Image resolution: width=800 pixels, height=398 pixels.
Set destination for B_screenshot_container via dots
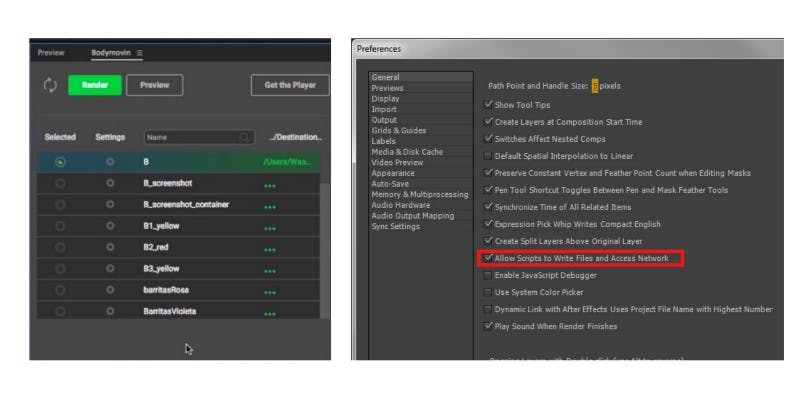[270, 208]
